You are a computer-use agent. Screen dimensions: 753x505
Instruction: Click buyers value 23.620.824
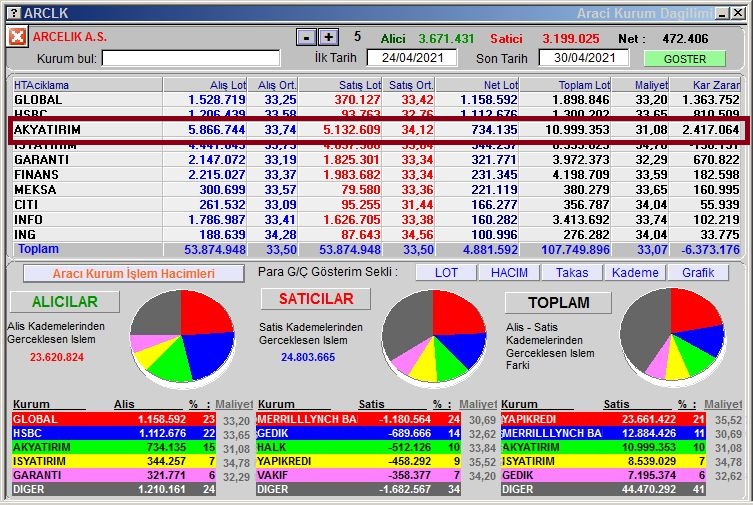pos(57,357)
